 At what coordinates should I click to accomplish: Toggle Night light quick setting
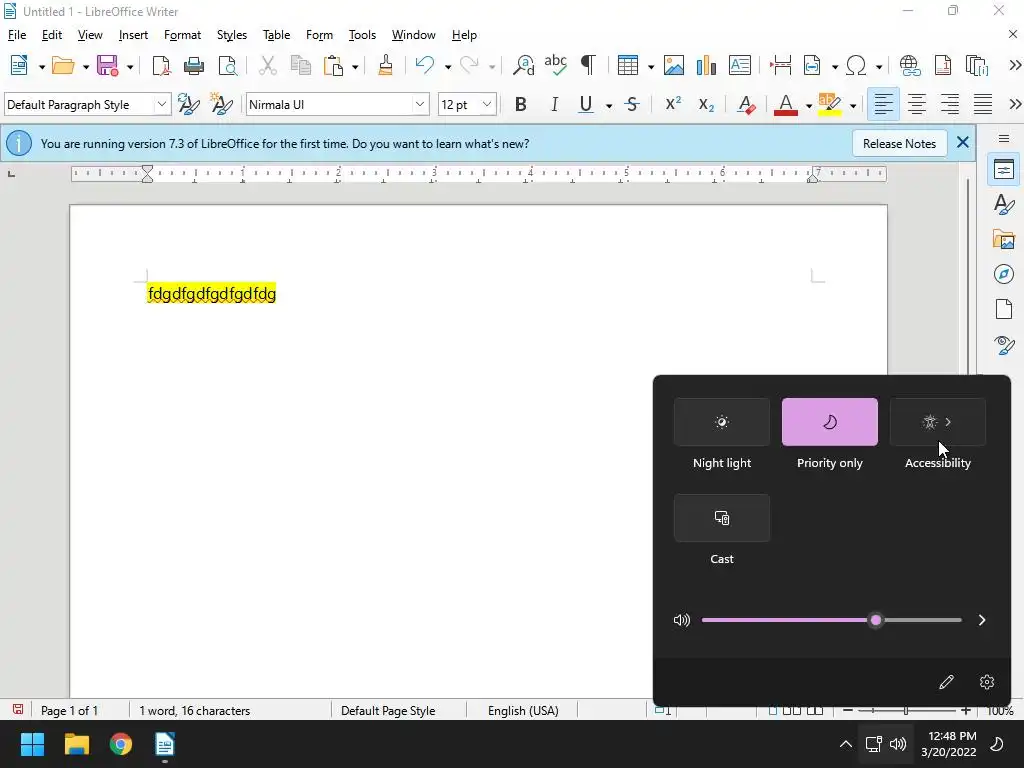pyautogui.click(x=722, y=422)
